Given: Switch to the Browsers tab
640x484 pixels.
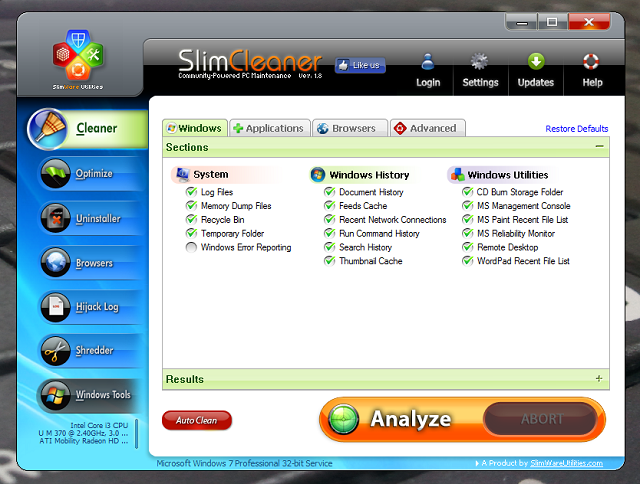Looking at the screenshot, I should 350,128.
